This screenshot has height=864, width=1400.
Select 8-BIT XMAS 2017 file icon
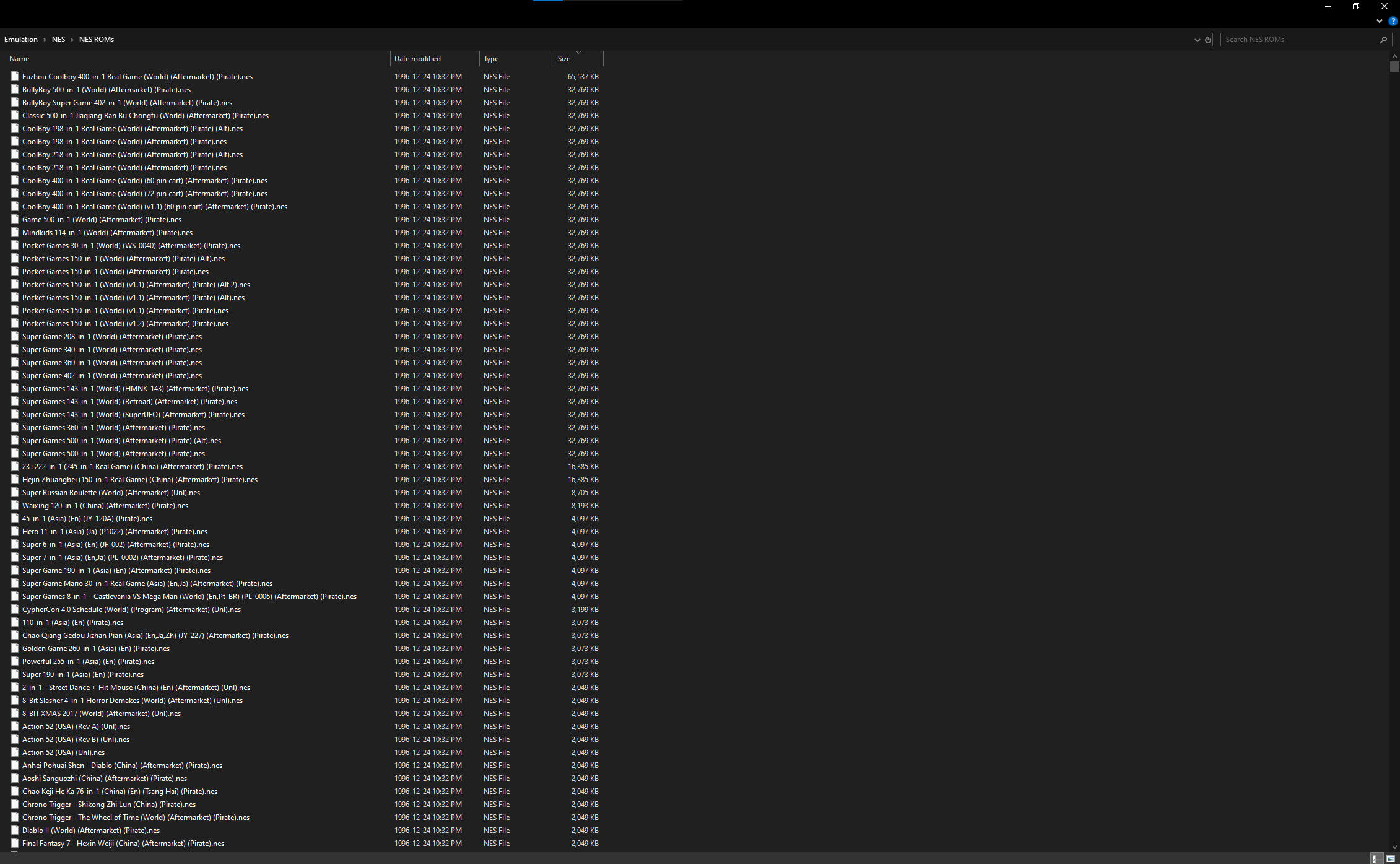pos(14,714)
